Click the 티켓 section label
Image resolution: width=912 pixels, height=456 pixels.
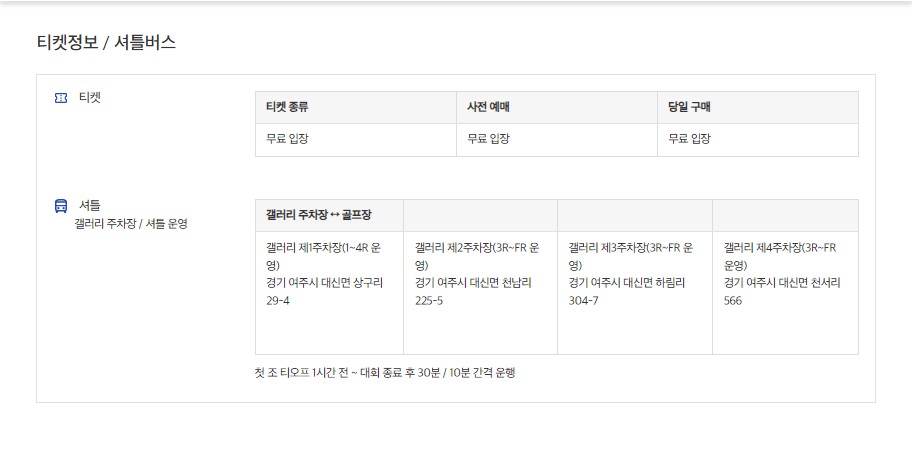(90, 98)
